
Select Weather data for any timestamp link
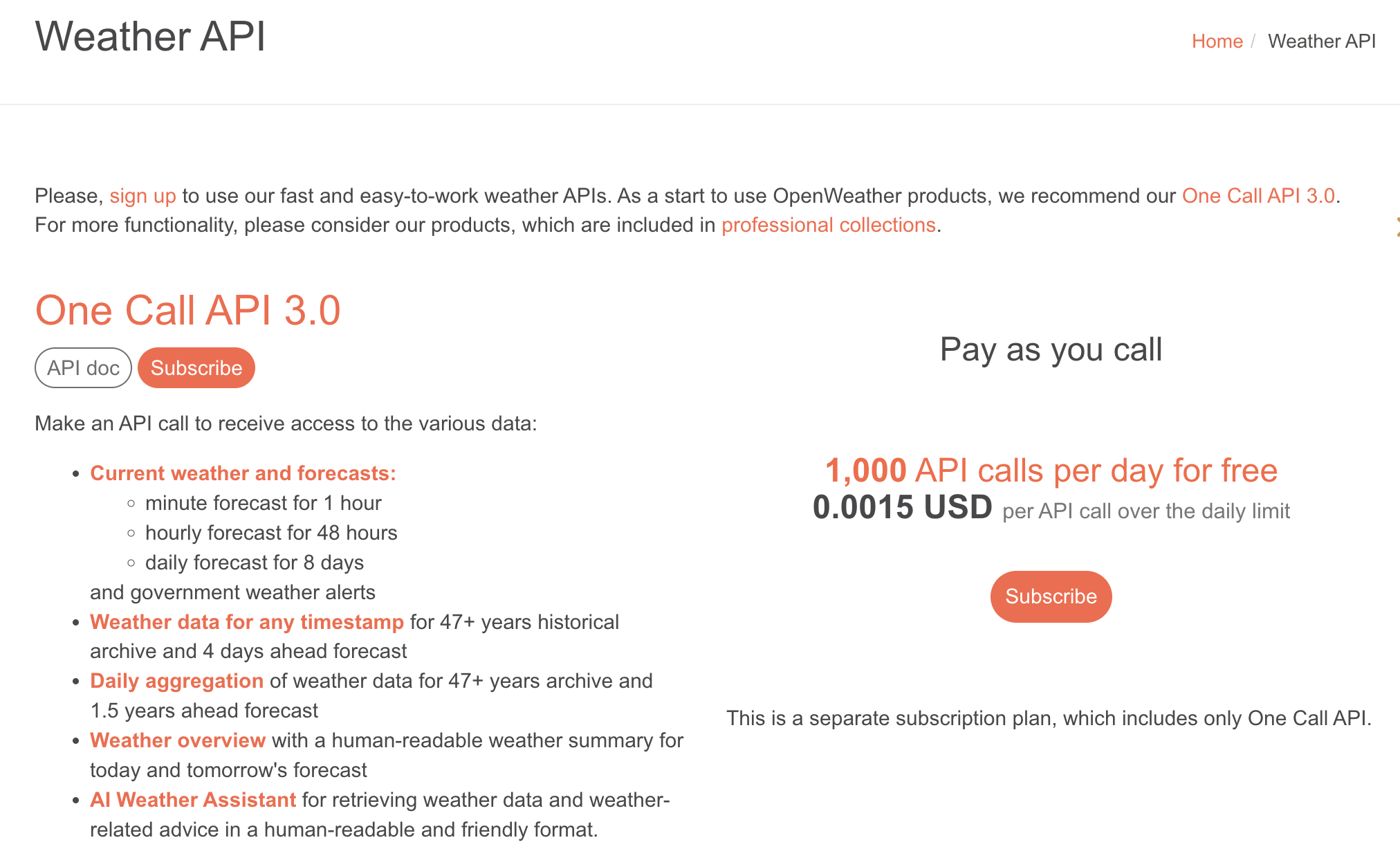[x=246, y=622]
